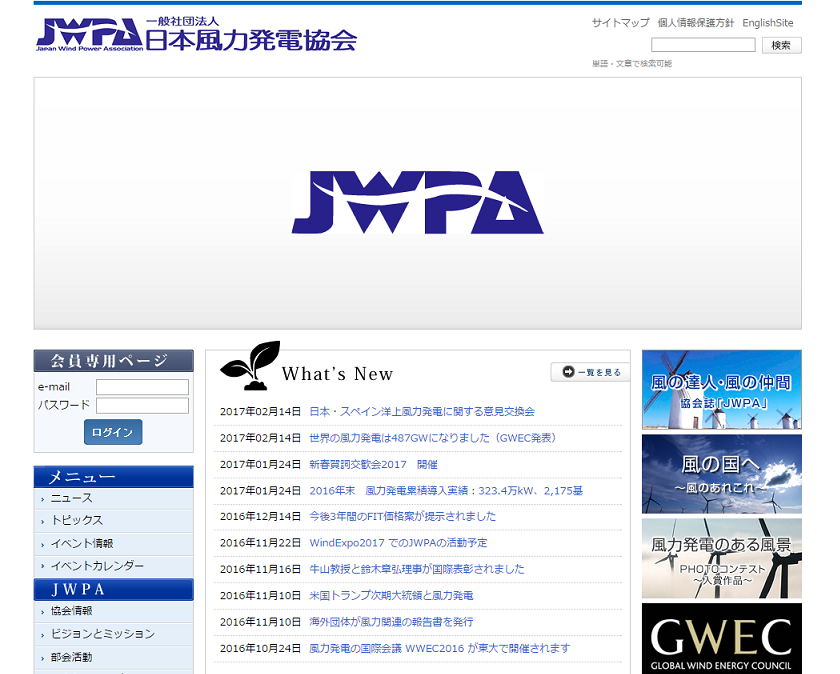Click the sprout icon beside What's New
Screen dimensions: 840x674
[250, 365]
